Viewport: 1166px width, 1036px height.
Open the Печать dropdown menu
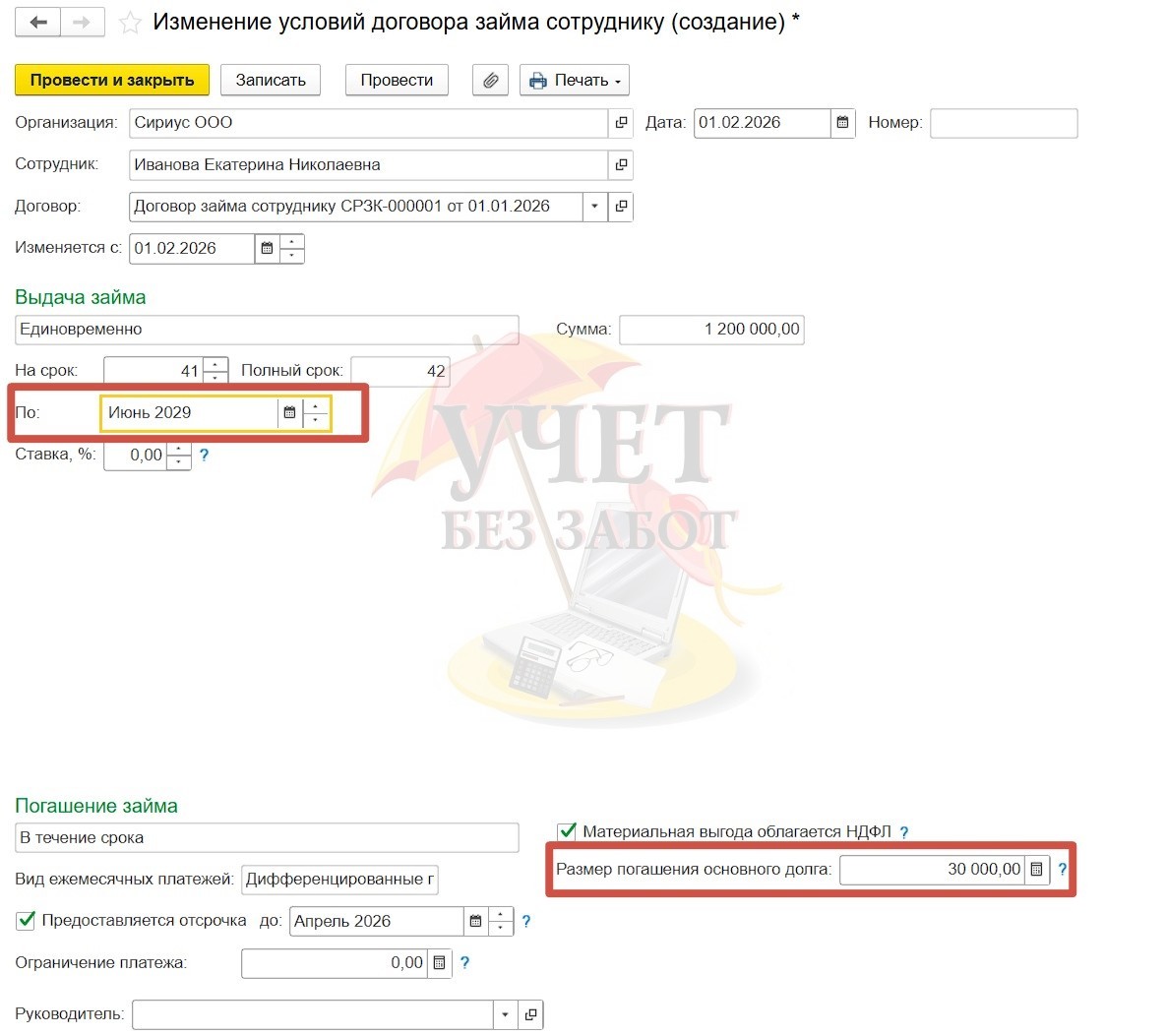575,81
